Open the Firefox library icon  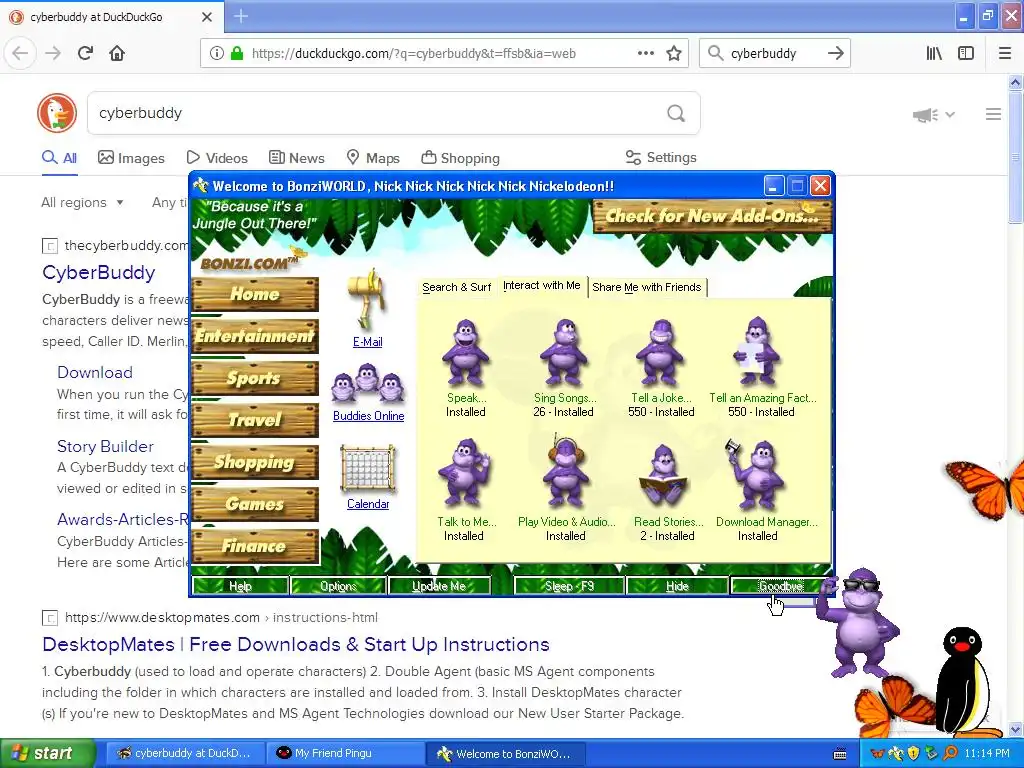click(x=934, y=53)
